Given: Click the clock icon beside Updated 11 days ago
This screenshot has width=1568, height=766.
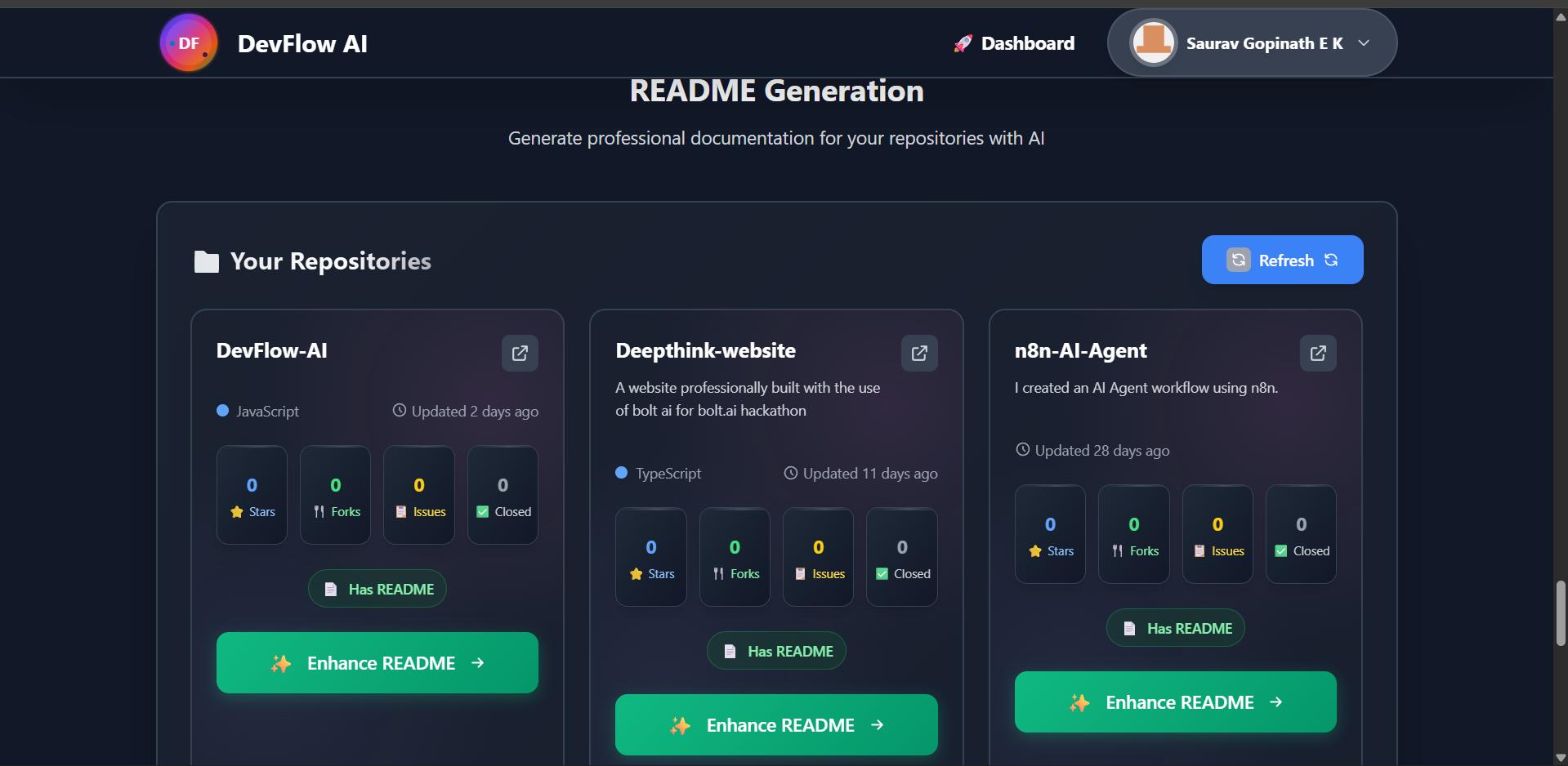Looking at the screenshot, I should point(791,472).
